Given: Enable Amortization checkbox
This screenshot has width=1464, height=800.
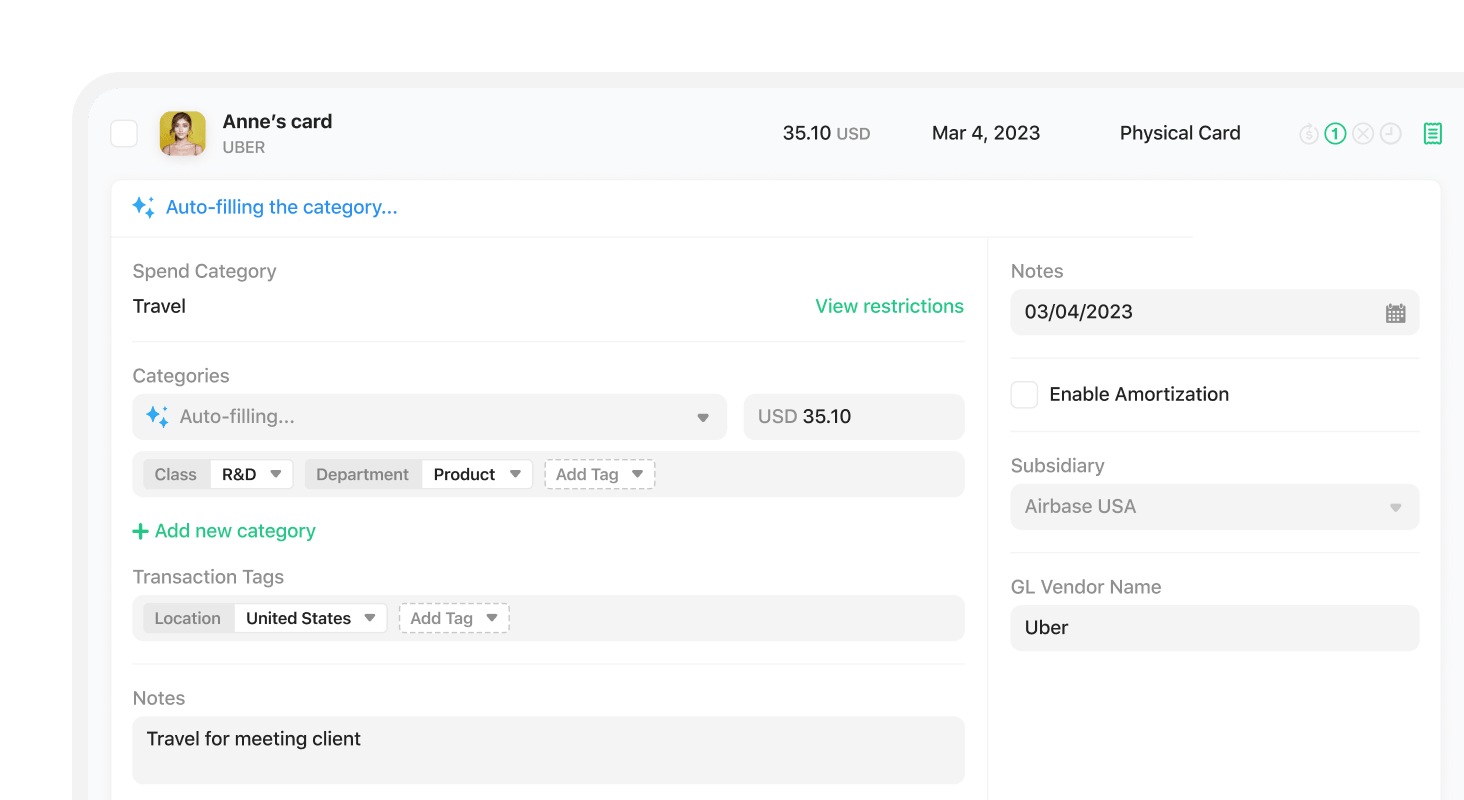Looking at the screenshot, I should (x=1024, y=394).
